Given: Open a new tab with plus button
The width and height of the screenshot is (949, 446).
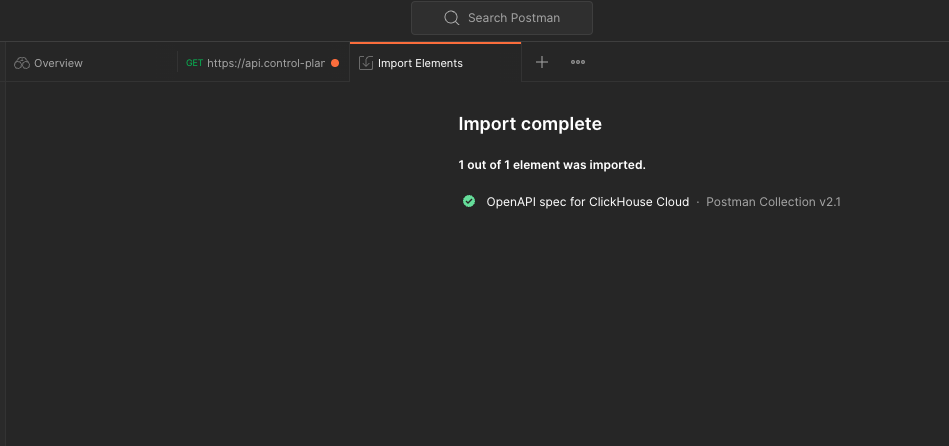Looking at the screenshot, I should tap(542, 62).
